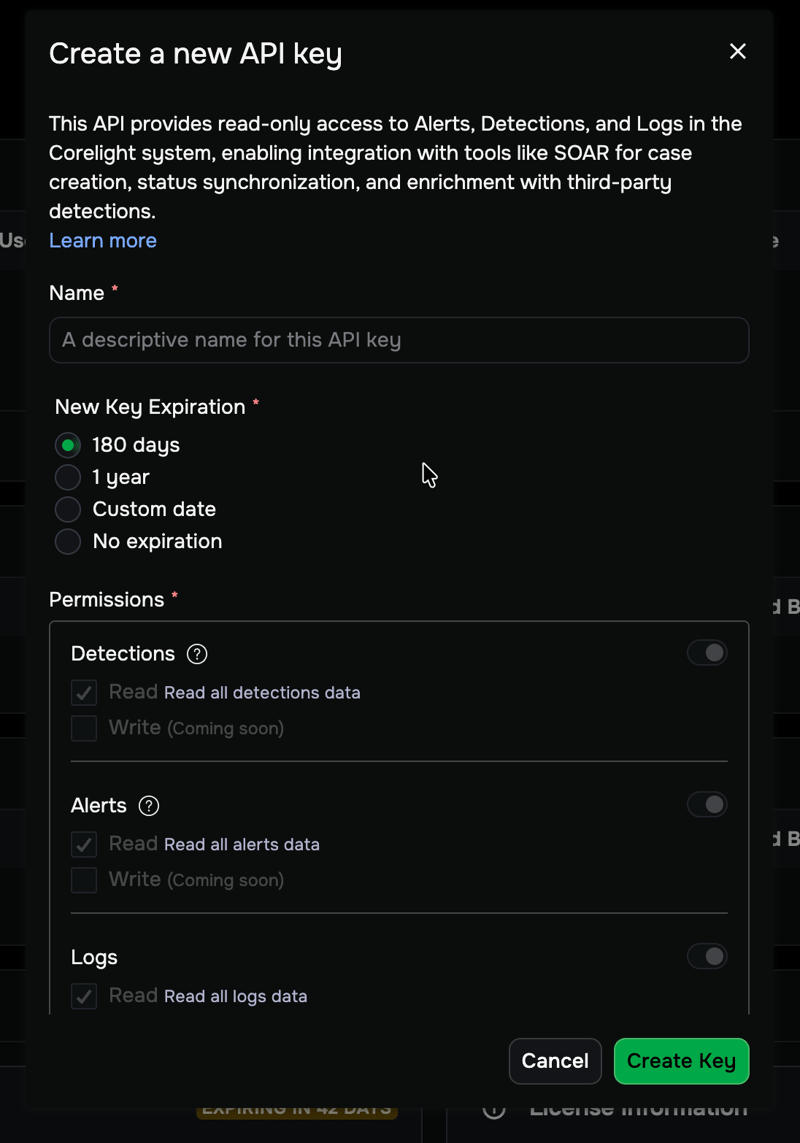Click the License Information info icon
800x1143 pixels.
493,1110
